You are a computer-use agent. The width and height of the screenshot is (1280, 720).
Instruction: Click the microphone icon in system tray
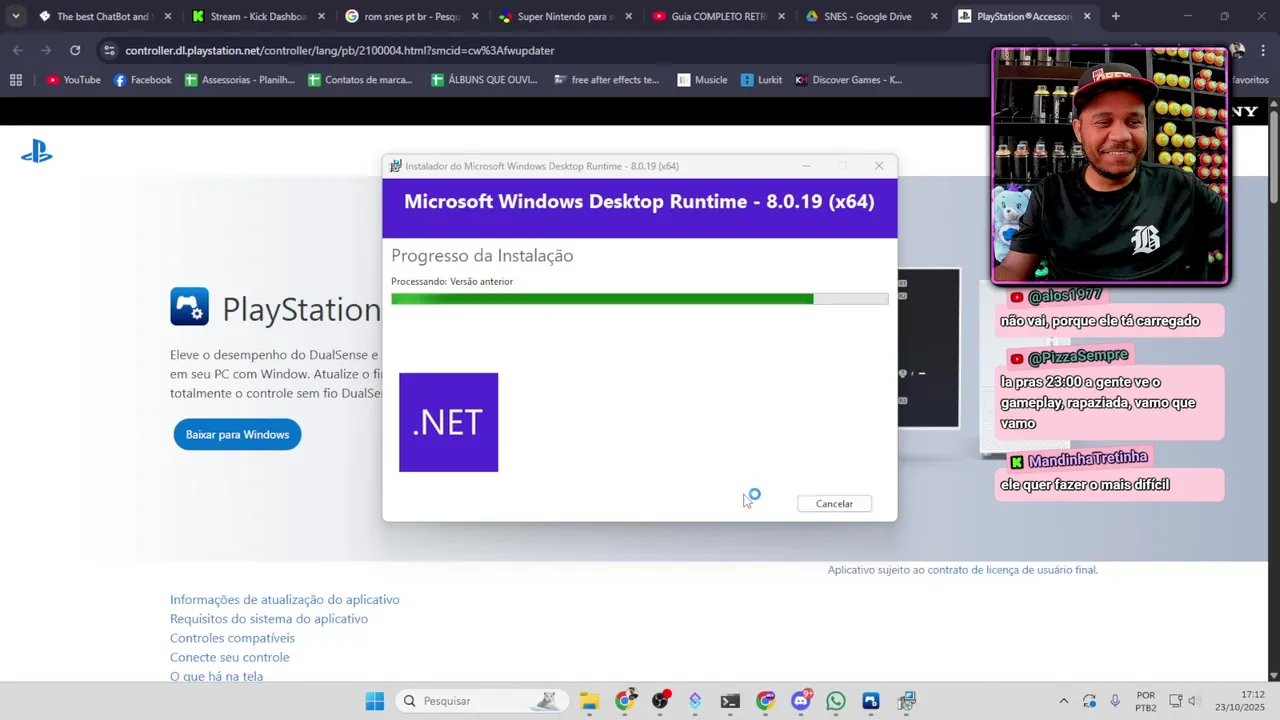pyautogui.click(x=1115, y=701)
